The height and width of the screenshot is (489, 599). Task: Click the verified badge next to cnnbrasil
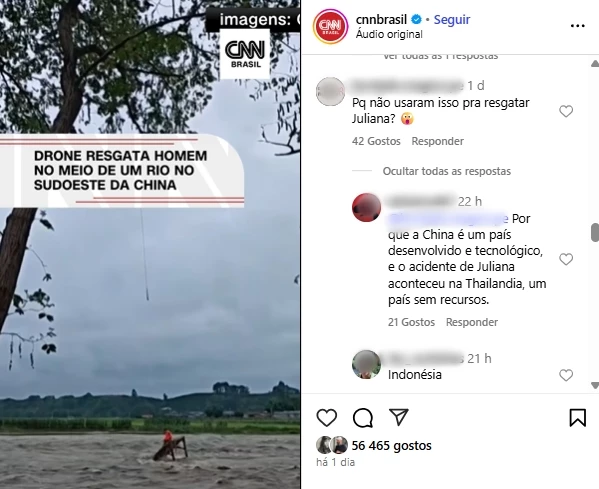[x=417, y=19]
